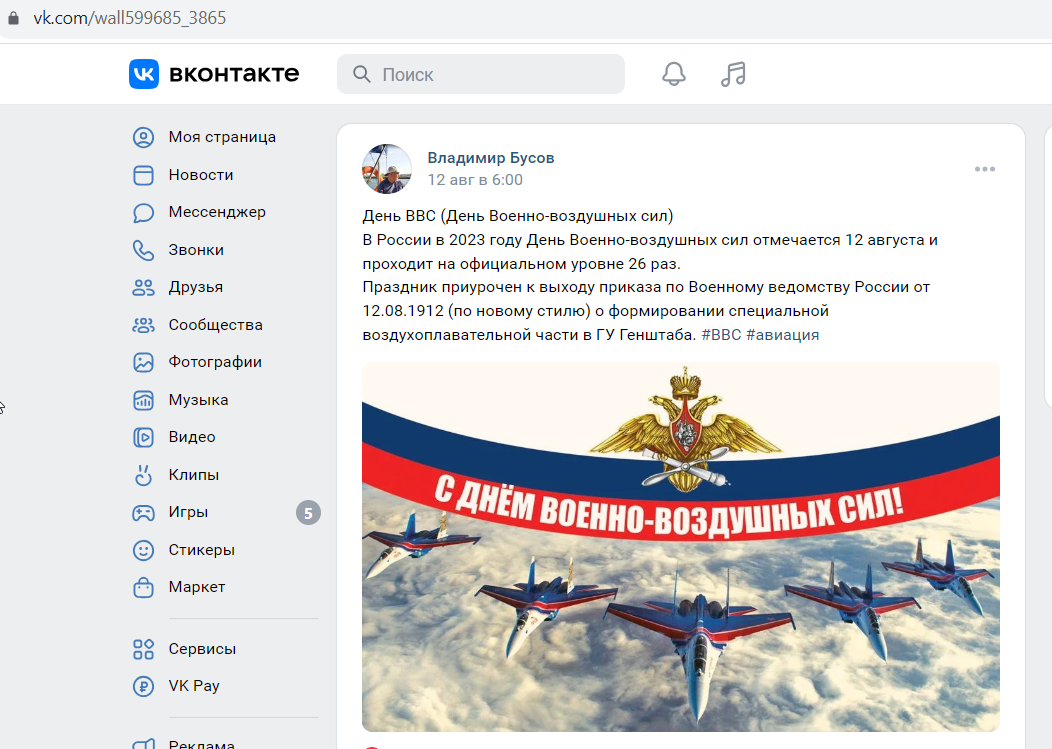The image size is (1052, 749).
Task: Click the post author avatar photo
Action: tap(387, 168)
